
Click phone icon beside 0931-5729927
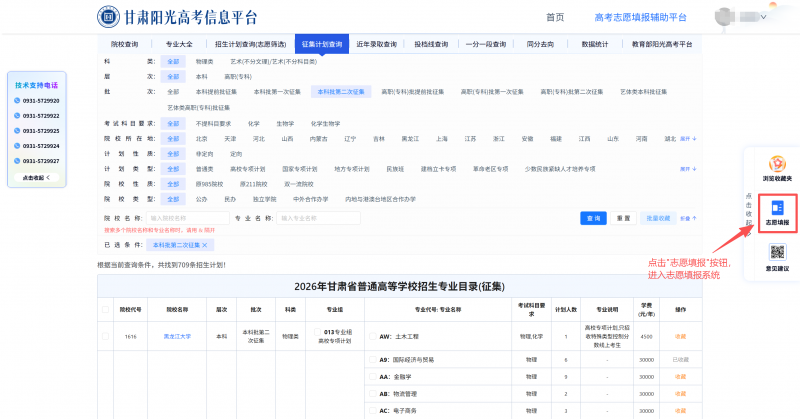(x=17, y=161)
